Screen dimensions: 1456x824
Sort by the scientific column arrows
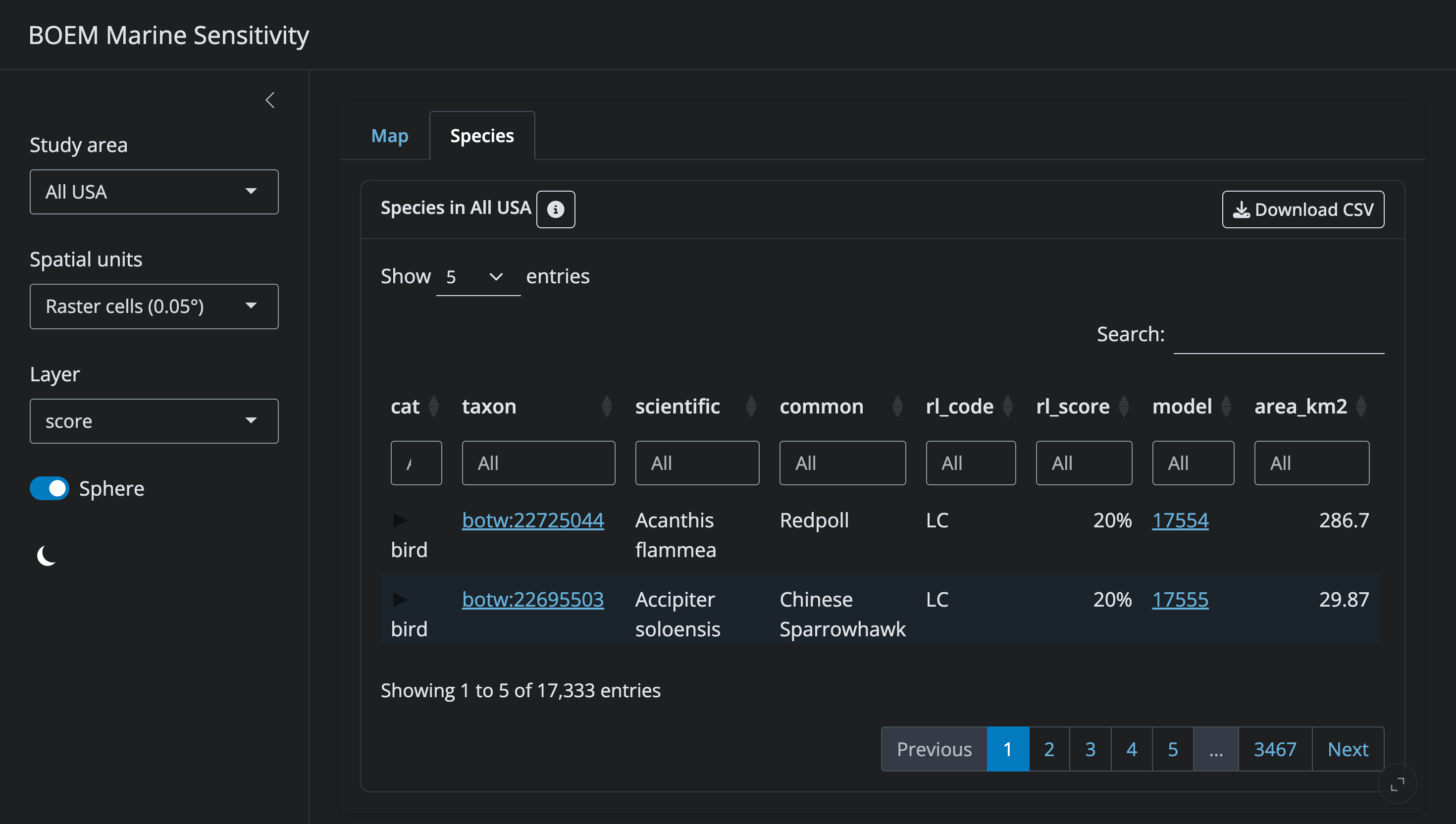751,407
